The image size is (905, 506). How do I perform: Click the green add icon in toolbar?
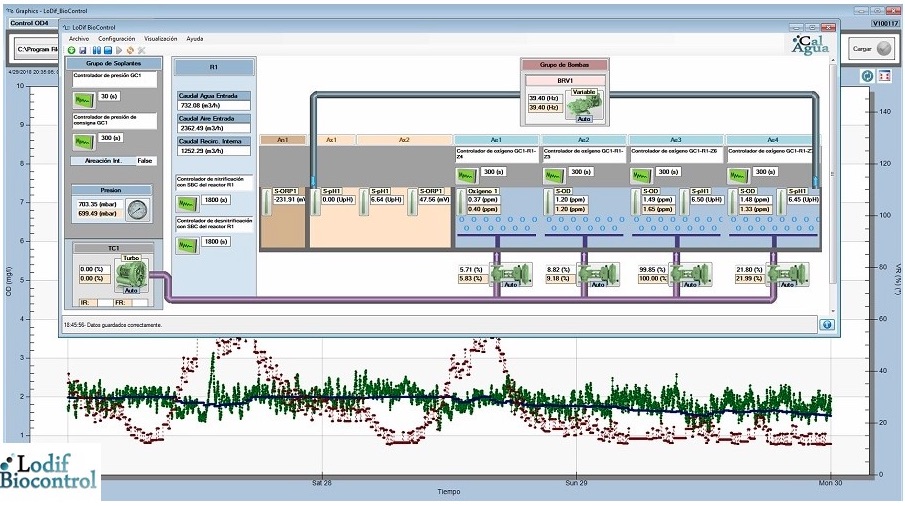click(x=72, y=51)
